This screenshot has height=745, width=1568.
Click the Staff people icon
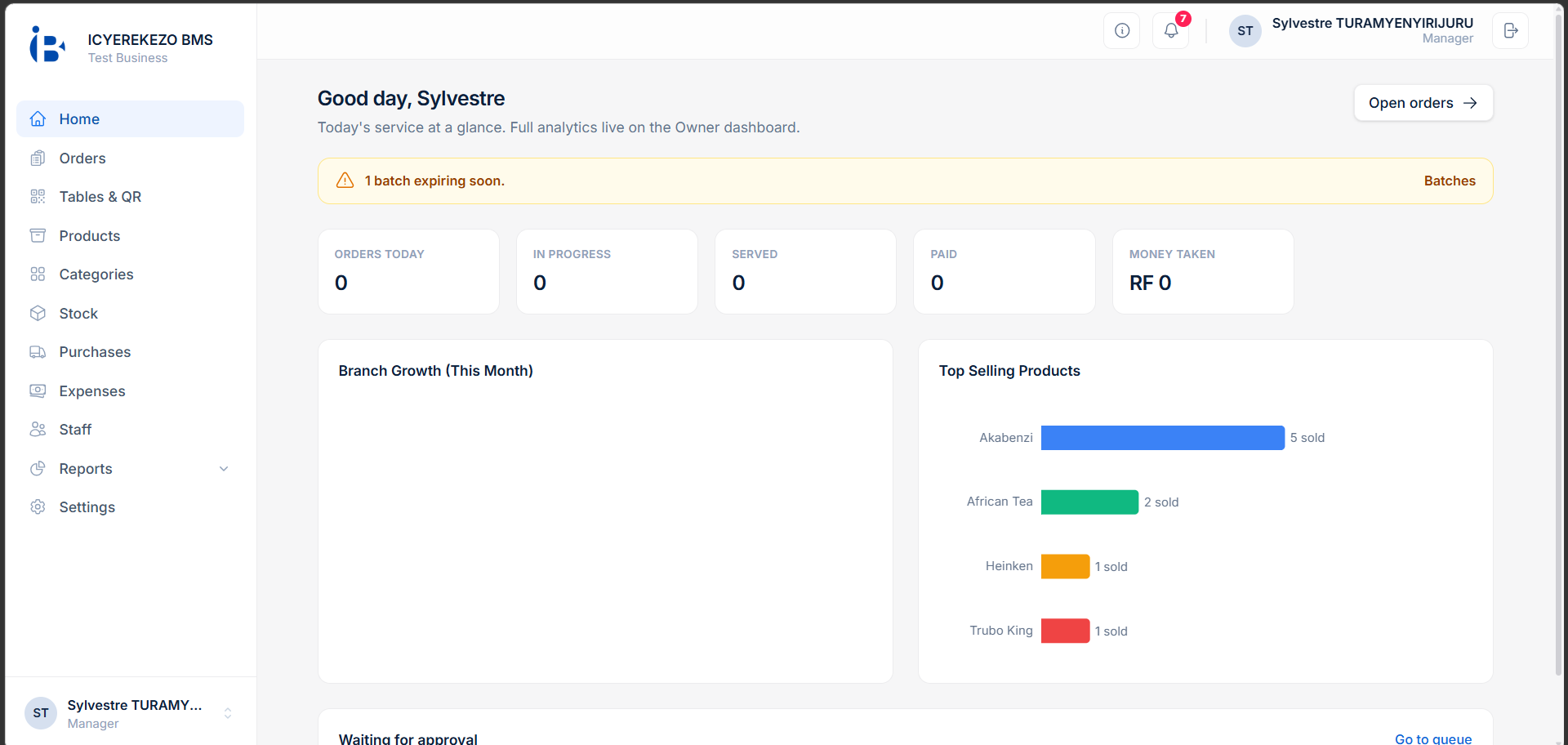coord(38,430)
